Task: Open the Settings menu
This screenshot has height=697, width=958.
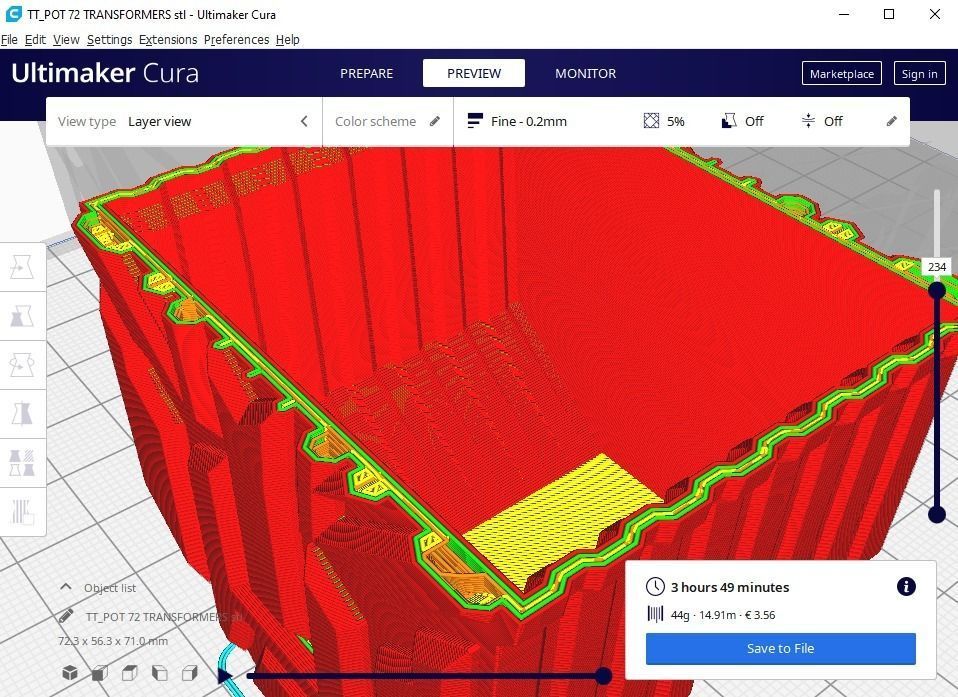Action: [109, 39]
